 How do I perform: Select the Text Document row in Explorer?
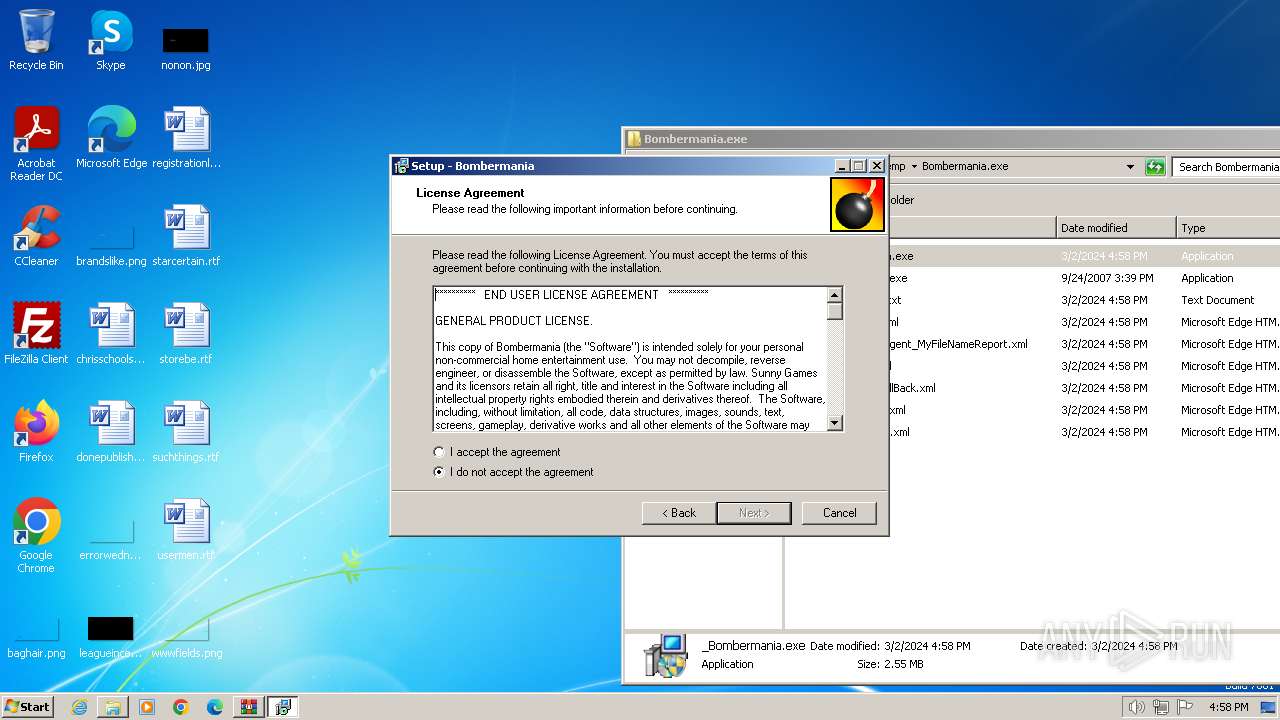1083,300
